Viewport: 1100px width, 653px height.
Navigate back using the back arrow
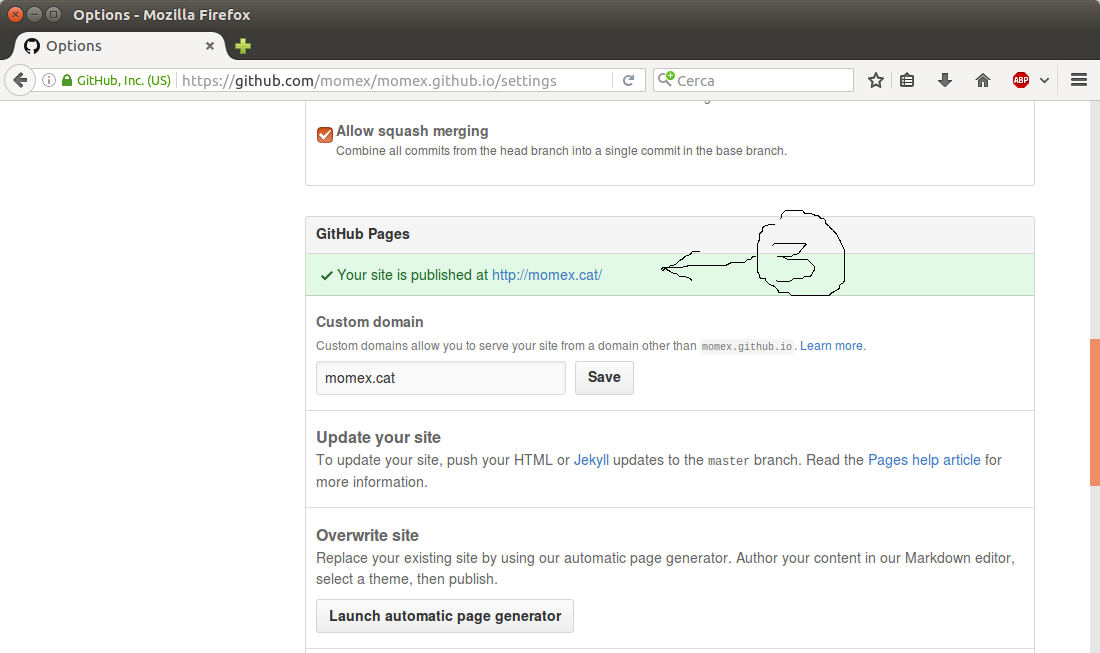pos(20,80)
